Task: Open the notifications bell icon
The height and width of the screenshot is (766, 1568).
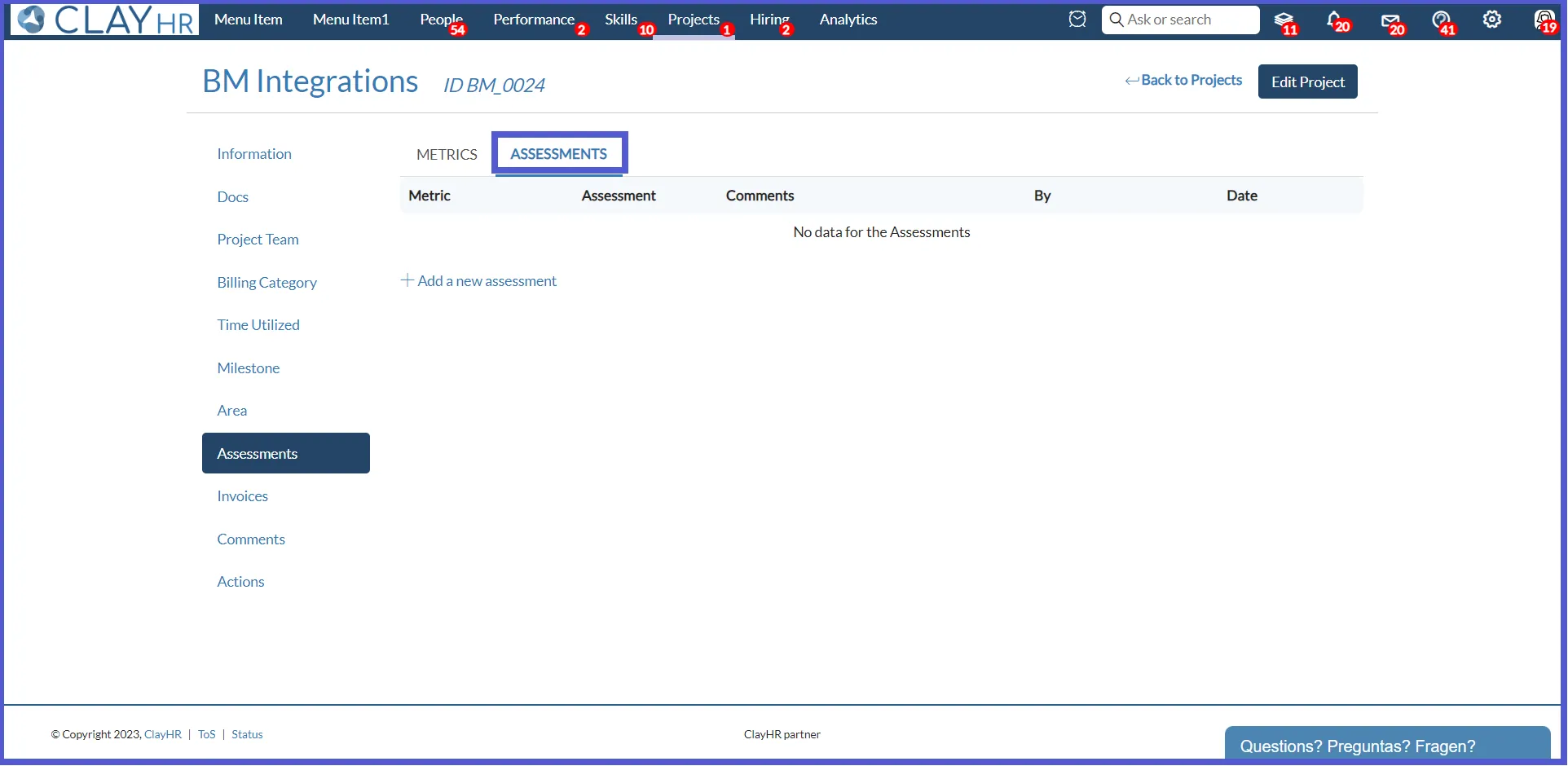Action: pyautogui.click(x=1336, y=20)
